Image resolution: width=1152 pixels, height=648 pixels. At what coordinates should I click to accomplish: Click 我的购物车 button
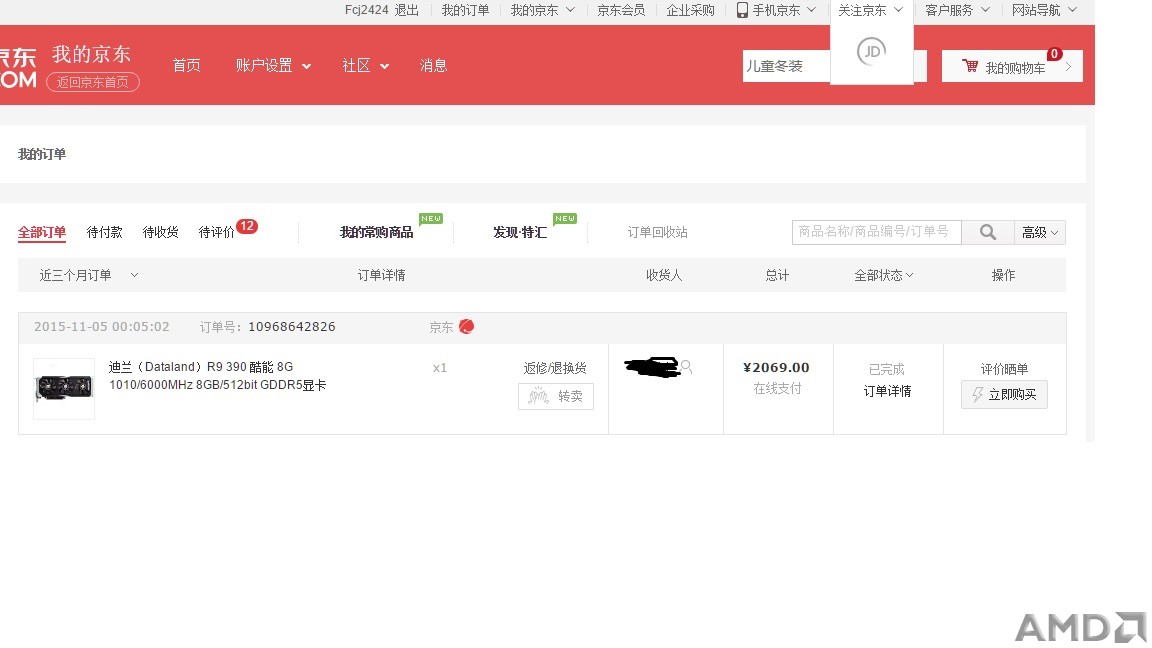coord(1012,67)
